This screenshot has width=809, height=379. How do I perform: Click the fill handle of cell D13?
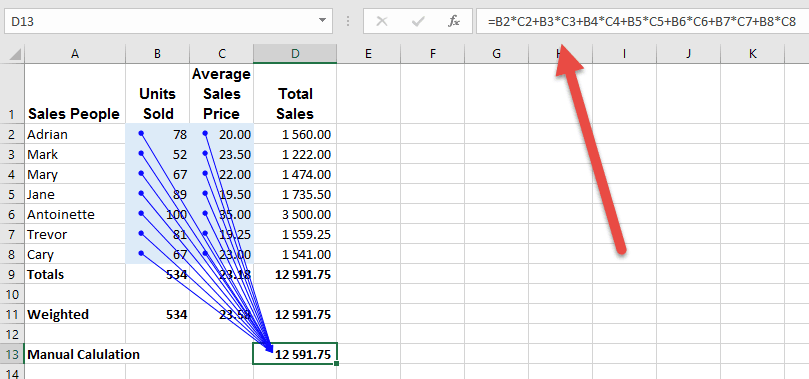[x=336, y=364]
